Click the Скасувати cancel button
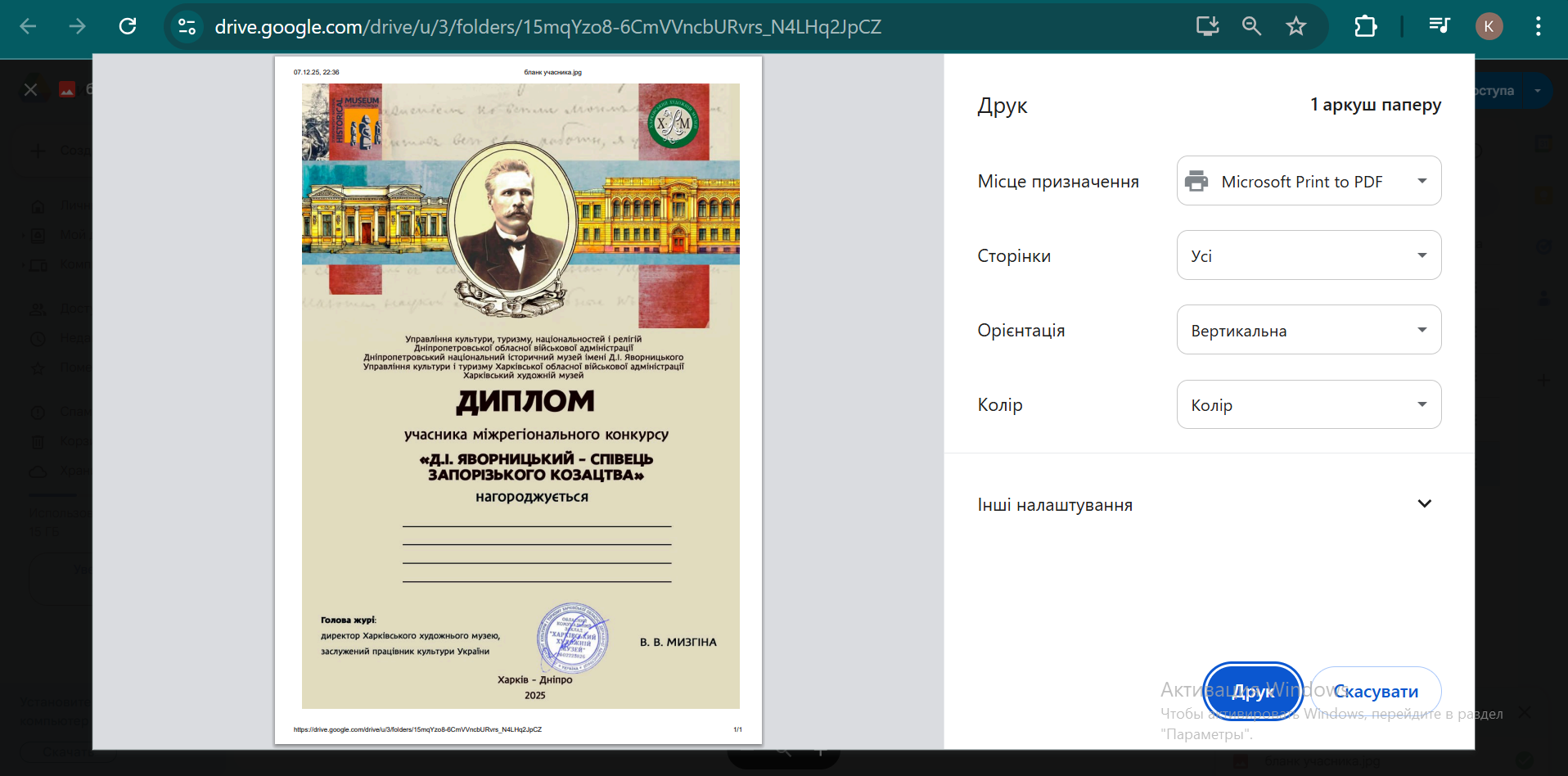 (1376, 692)
